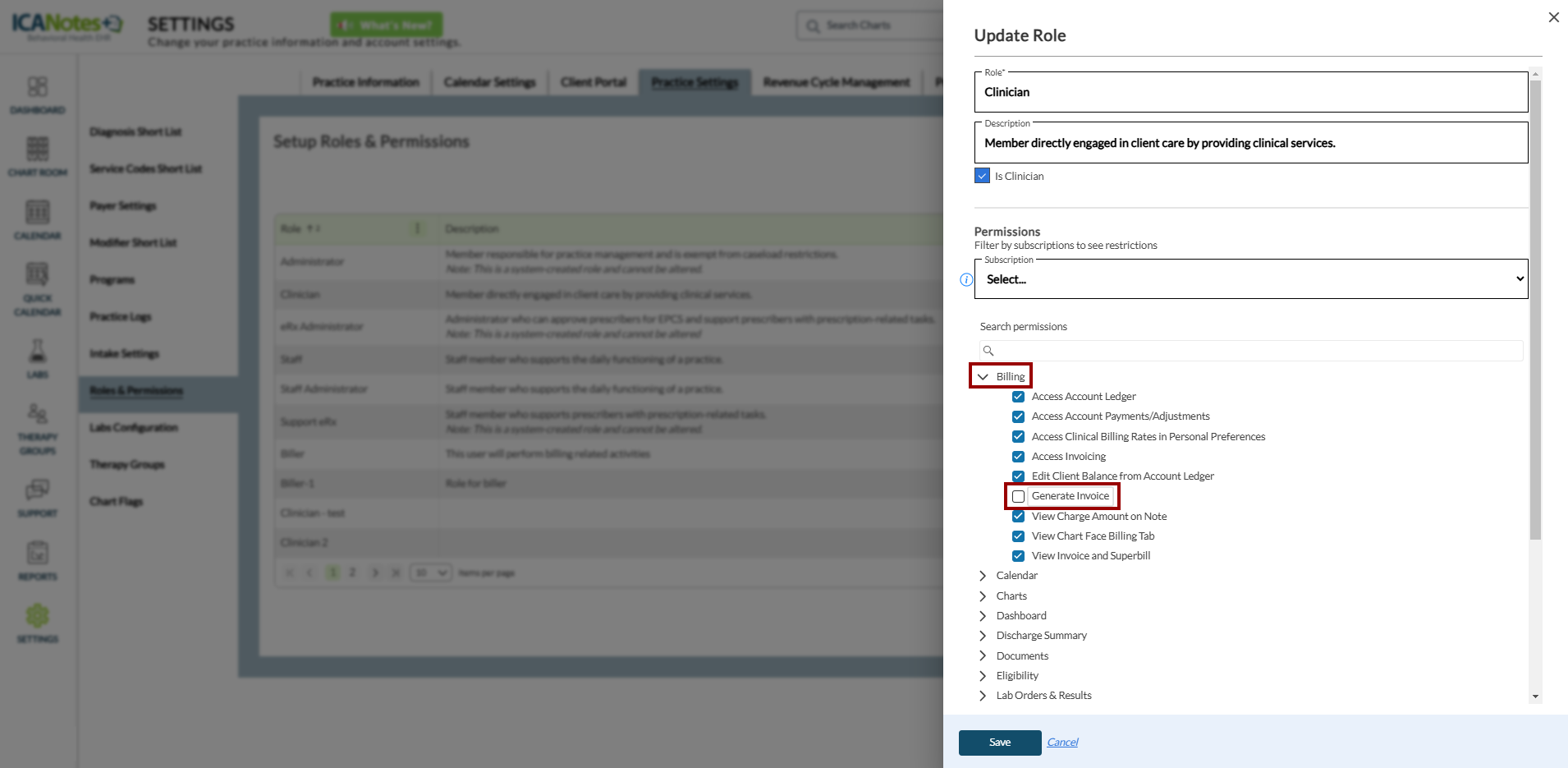Select the Biller role row
Image resolution: width=1568 pixels, height=768 pixels.
click(607, 453)
